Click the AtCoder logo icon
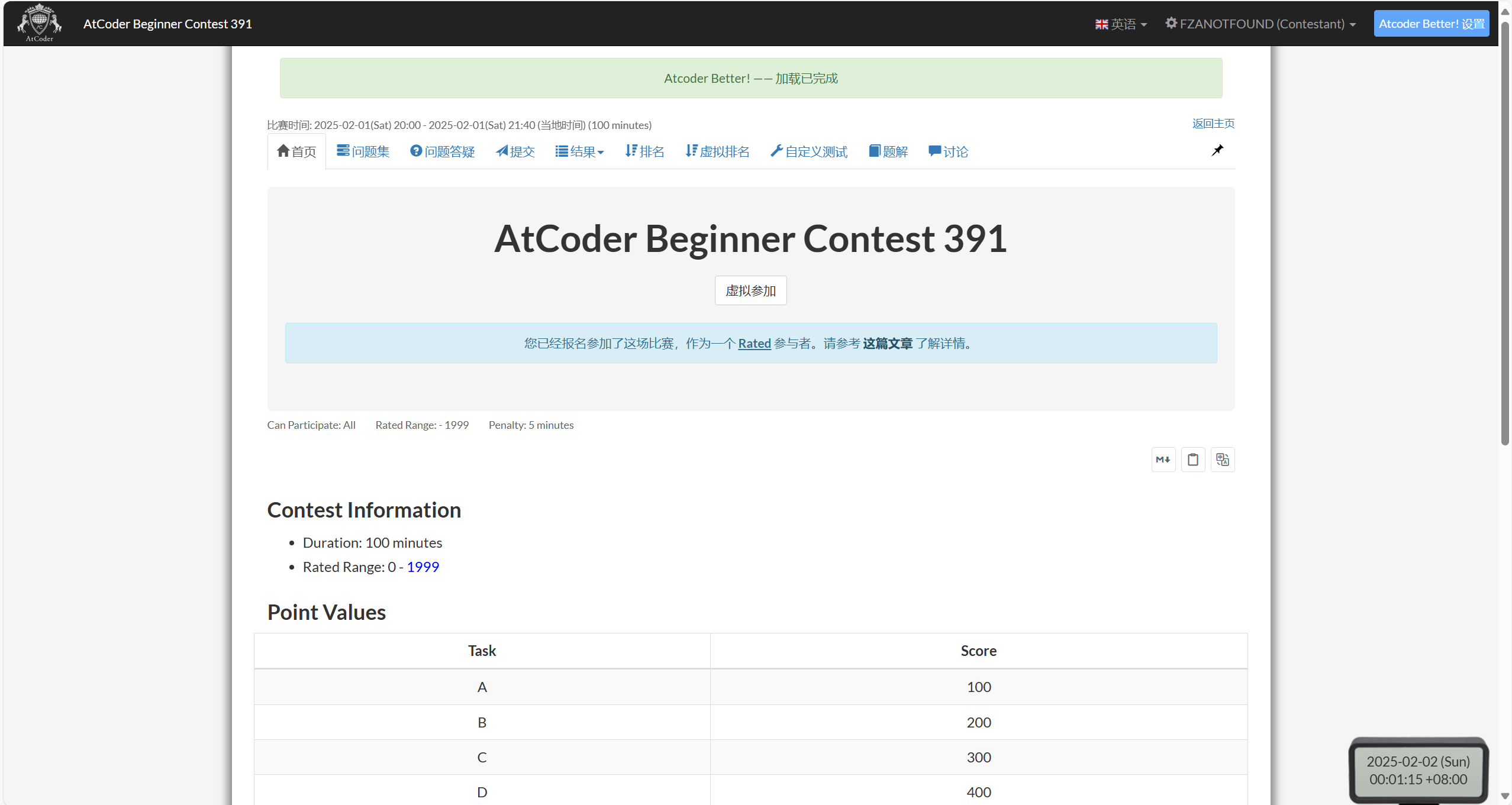This screenshot has height=805, width=1512. coord(39,23)
